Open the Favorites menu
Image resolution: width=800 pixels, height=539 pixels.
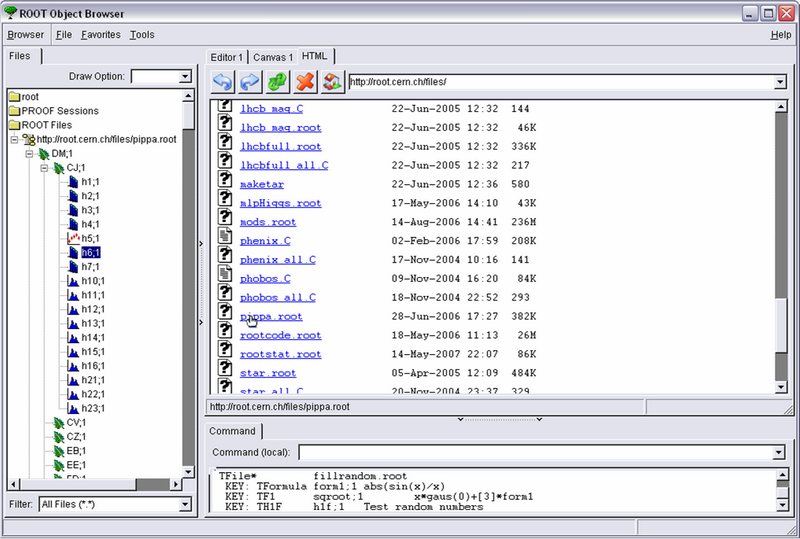click(101, 35)
